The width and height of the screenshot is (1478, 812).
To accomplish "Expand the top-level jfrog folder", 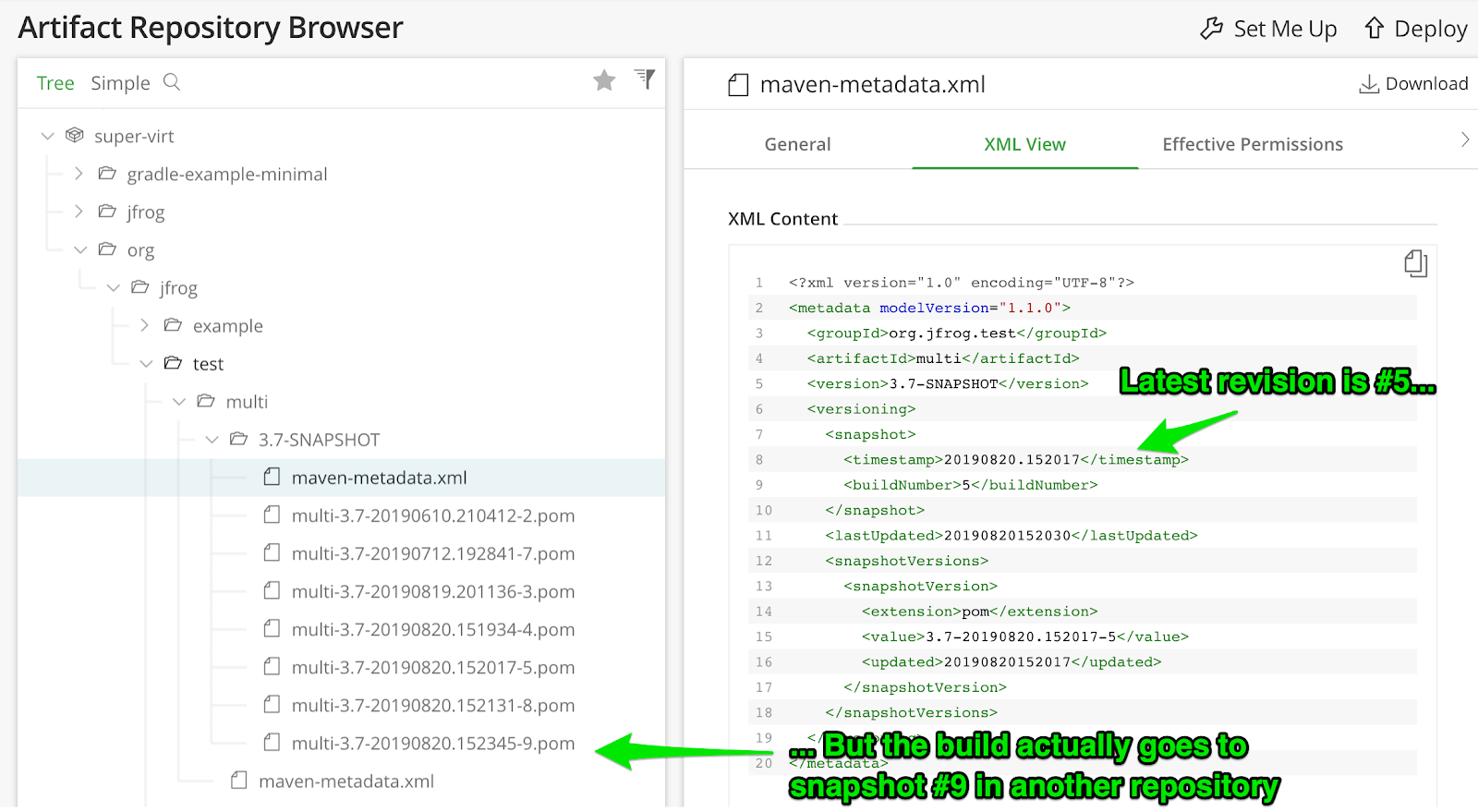I will click(x=79, y=212).
